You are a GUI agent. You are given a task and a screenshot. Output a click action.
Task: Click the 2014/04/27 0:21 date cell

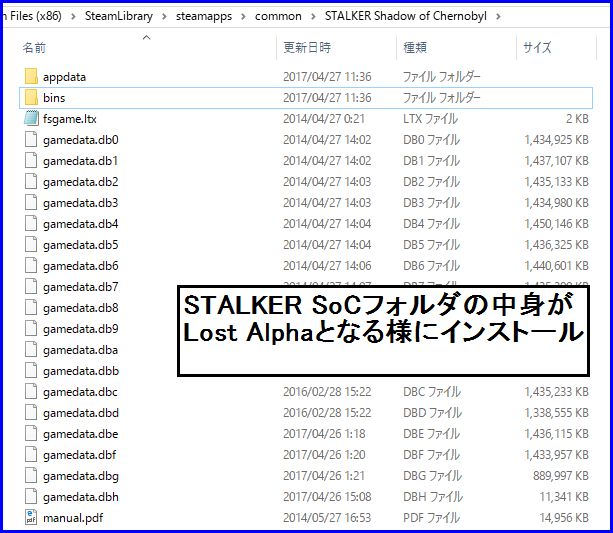[x=324, y=119]
